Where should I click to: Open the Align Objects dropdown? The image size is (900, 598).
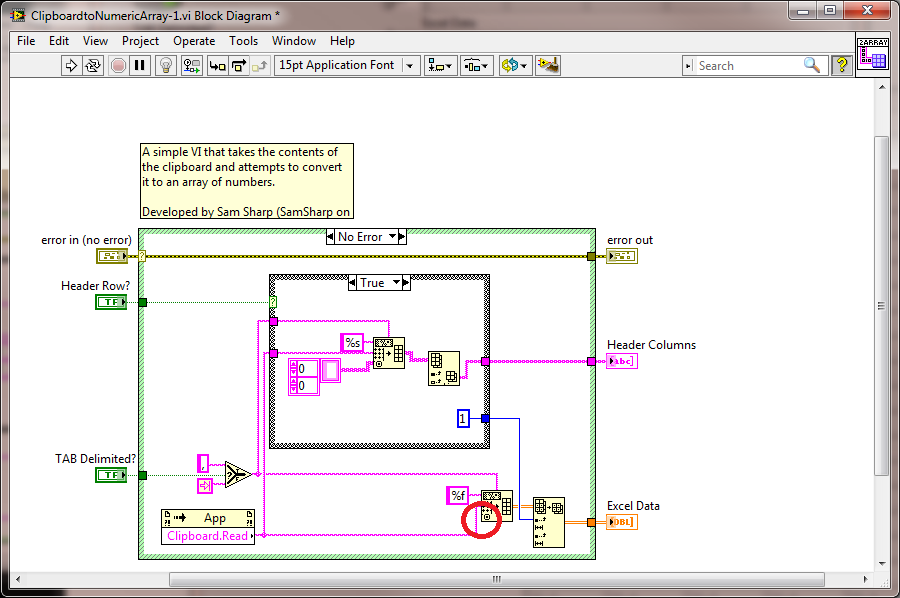pos(440,65)
